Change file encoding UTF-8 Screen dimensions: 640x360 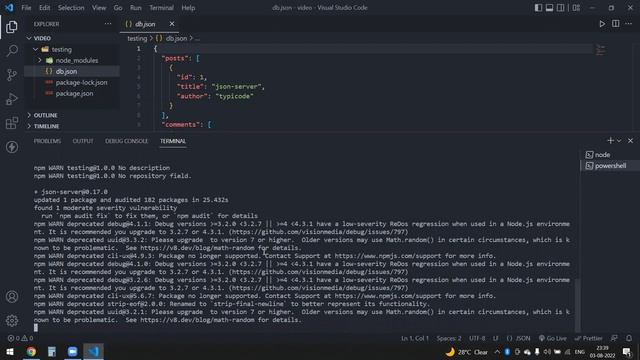click(477, 338)
